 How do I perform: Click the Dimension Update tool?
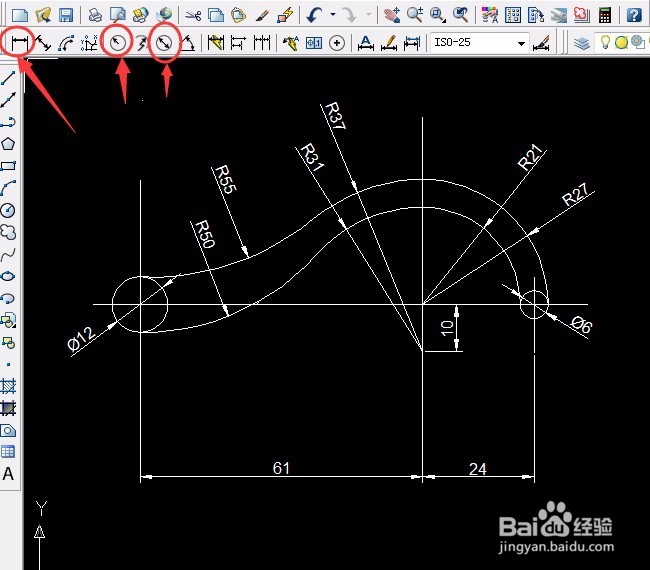[x=412, y=42]
